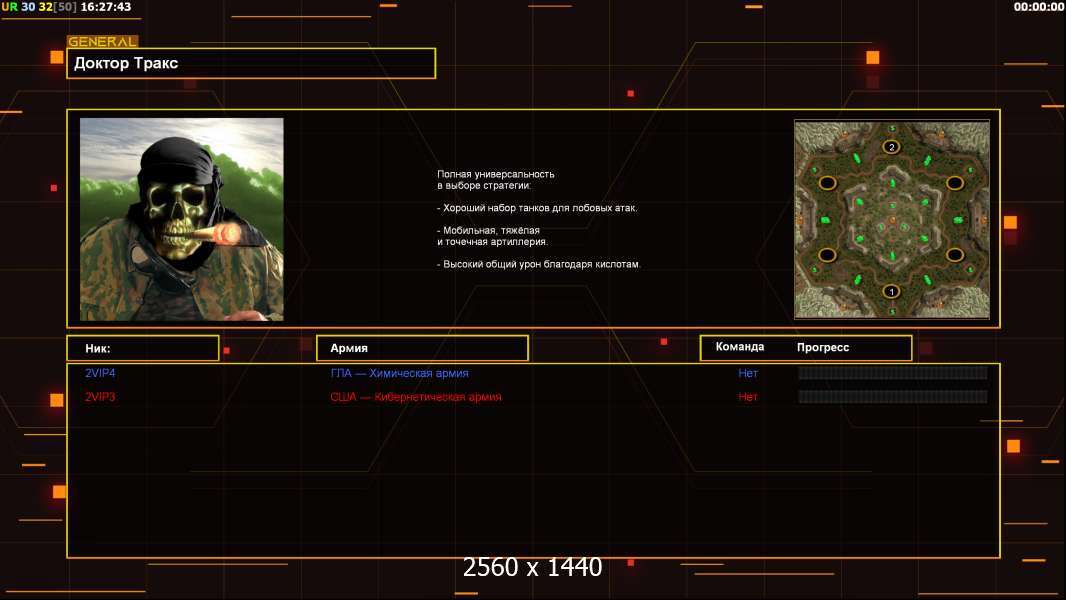Click start position marker 2 on minimap
Screen dimensions: 1066x600
click(891, 147)
